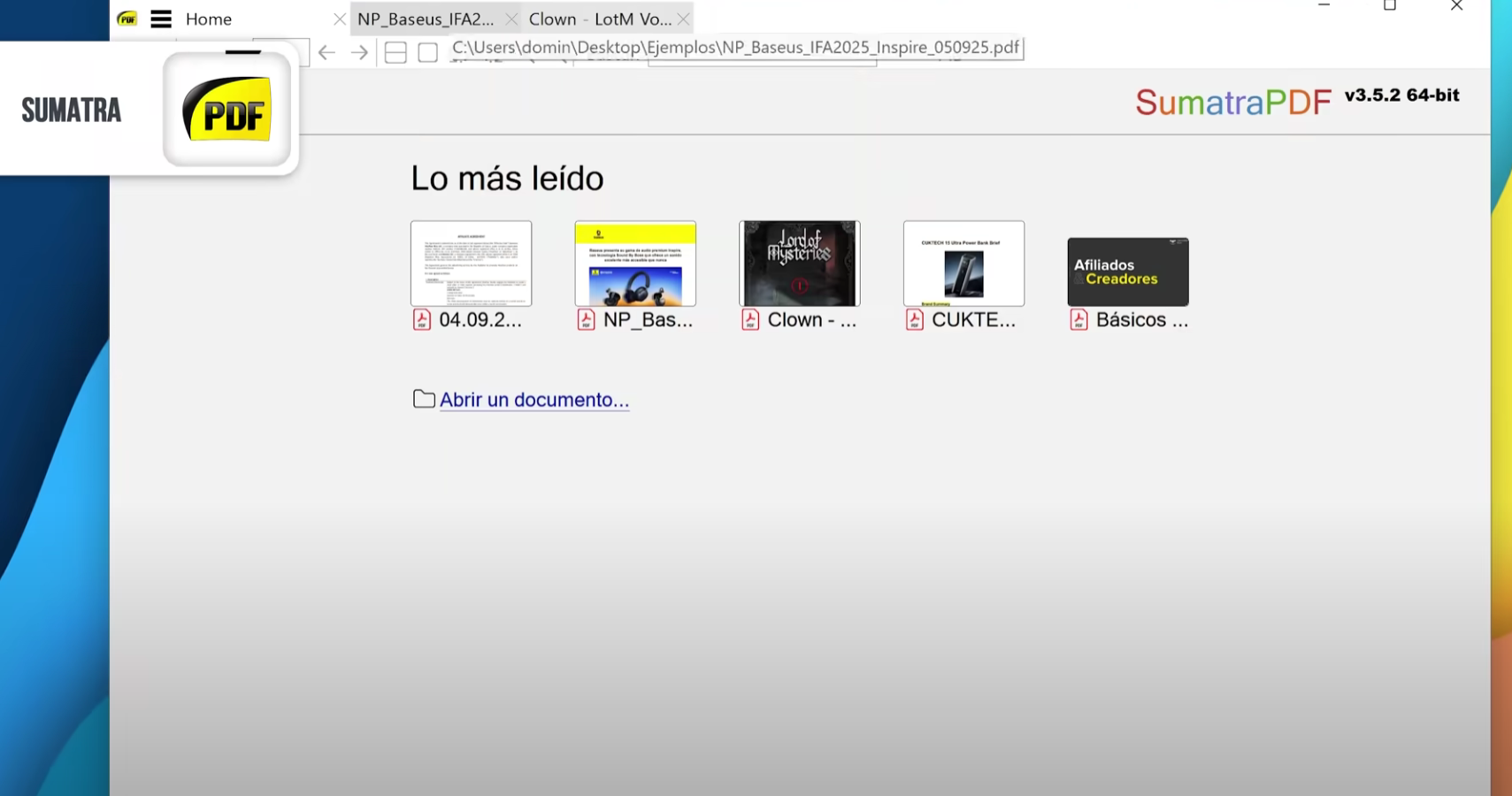Click the 'Abrir un documento...' link
Viewport: 1512px width, 796px height.
534,400
